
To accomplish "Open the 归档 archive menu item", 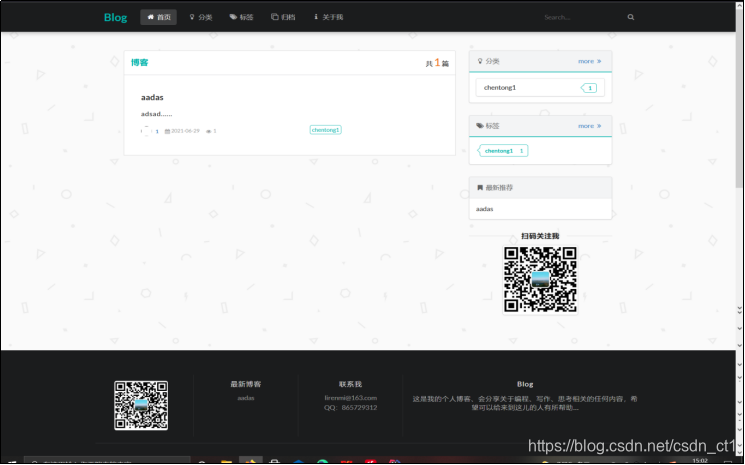I will click(283, 17).
